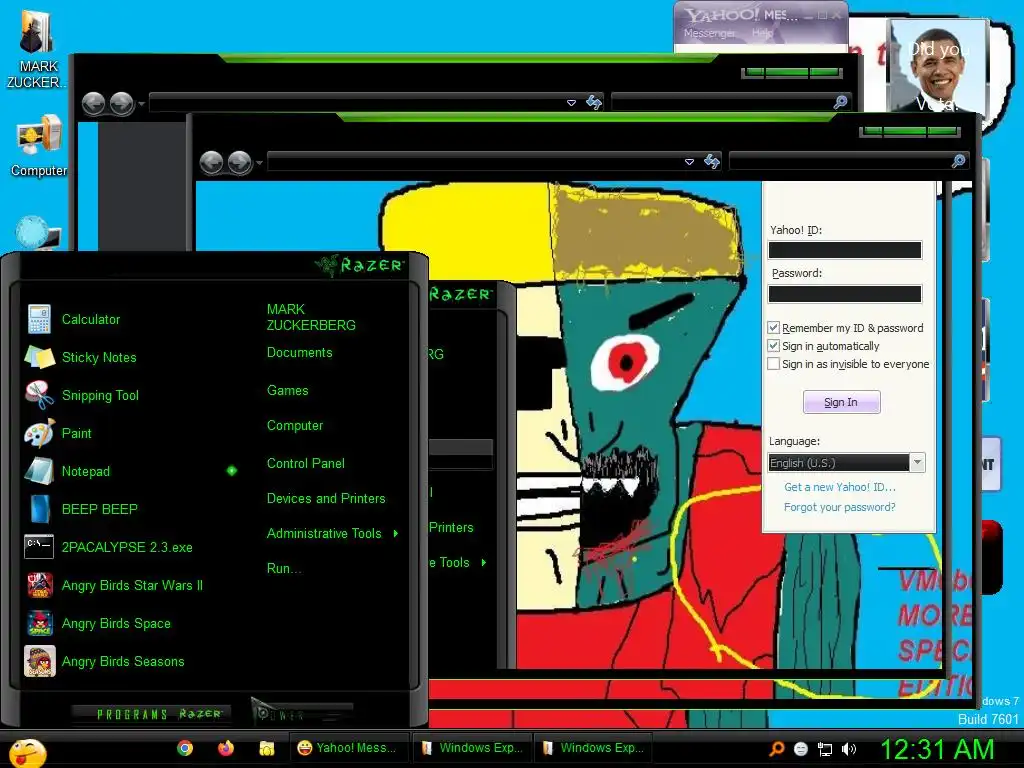Launch Sticky Notes icon in Start menu
1024x768 pixels.
point(39,357)
